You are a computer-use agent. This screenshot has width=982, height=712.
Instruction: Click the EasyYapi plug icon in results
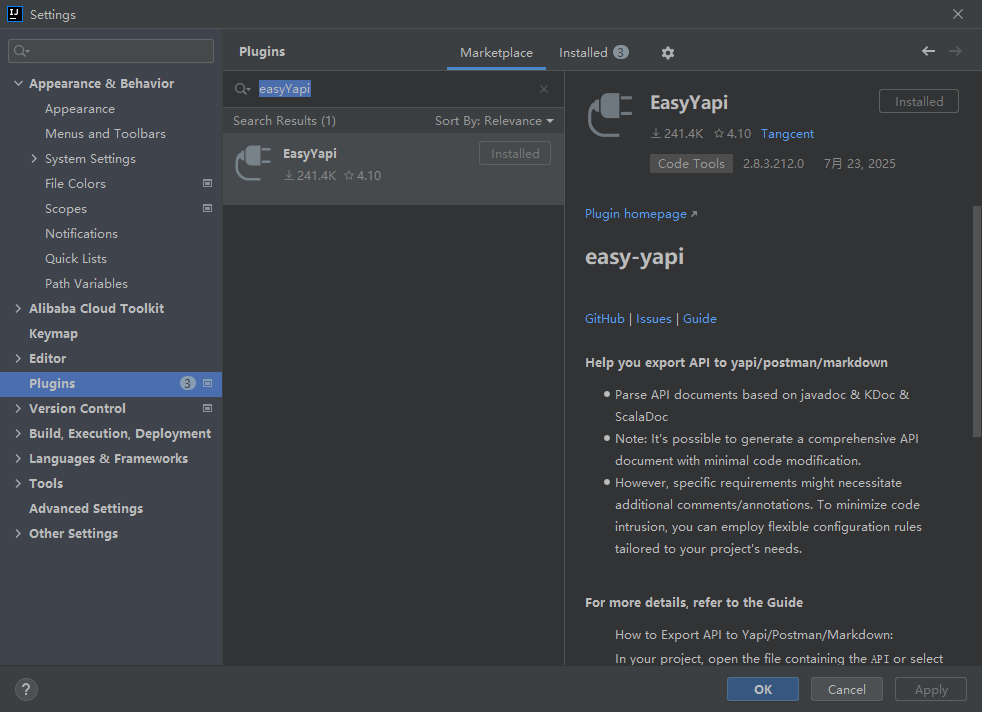point(253,164)
